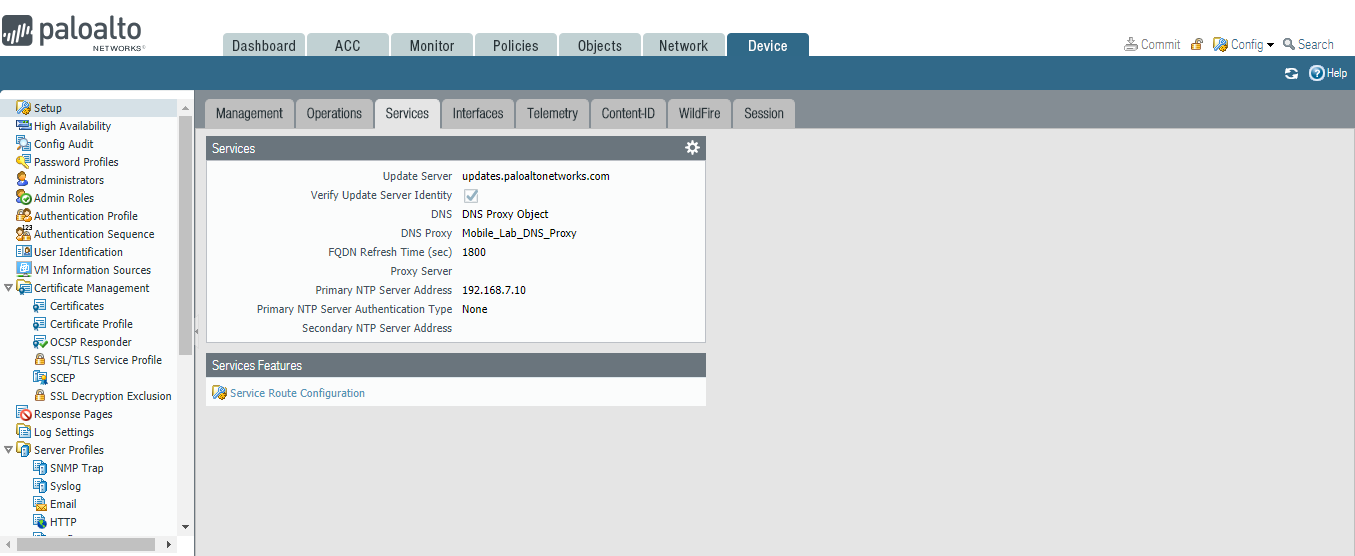The height and width of the screenshot is (556, 1355).
Task: Click the Commit link text
Action: (1161, 44)
